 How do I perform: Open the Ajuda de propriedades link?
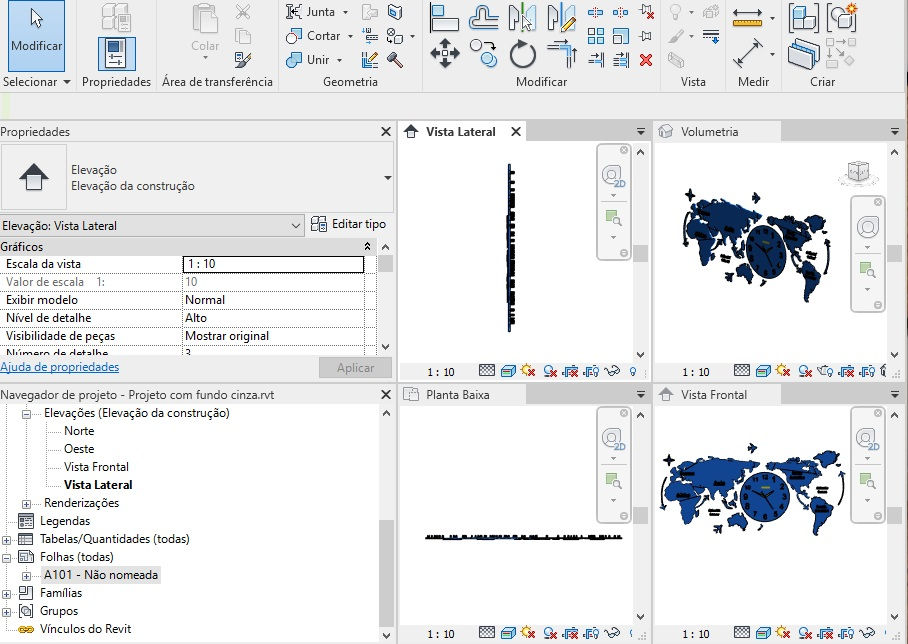pos(60,367)
